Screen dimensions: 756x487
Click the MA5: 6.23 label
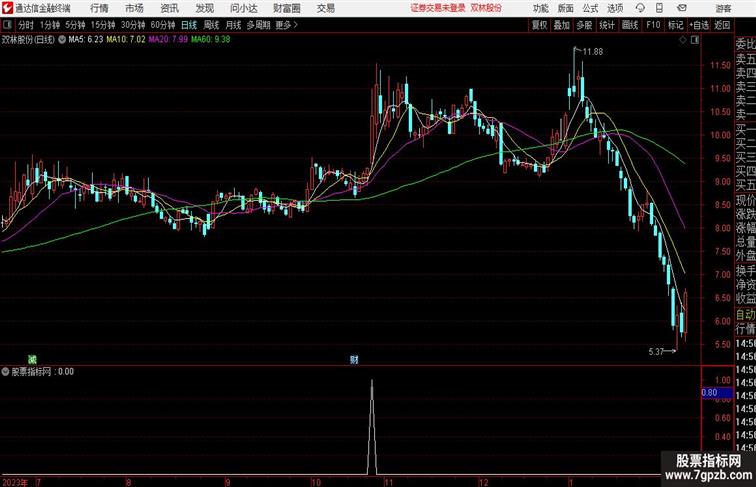click(x=86, y=40)
